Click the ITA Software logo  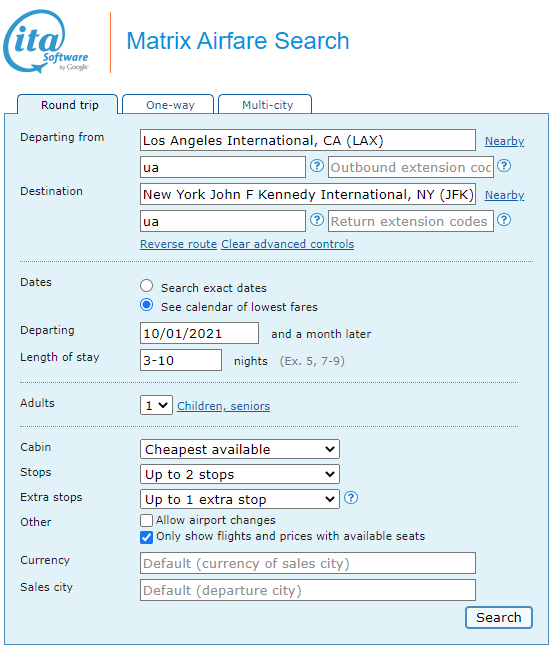coord(46,41)
